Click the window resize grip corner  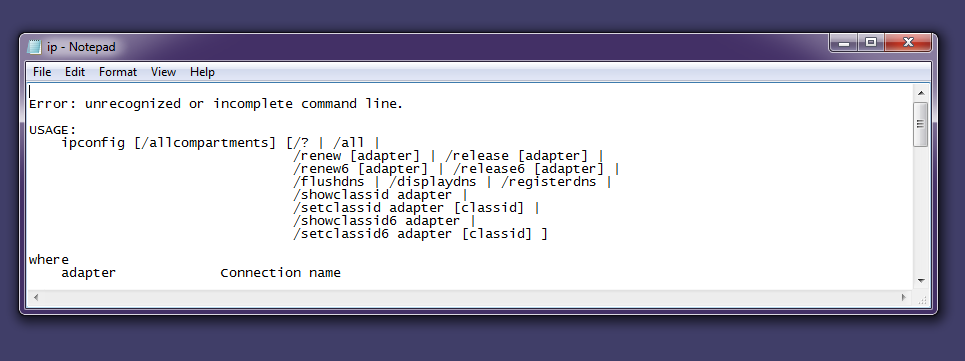[922, 298]
